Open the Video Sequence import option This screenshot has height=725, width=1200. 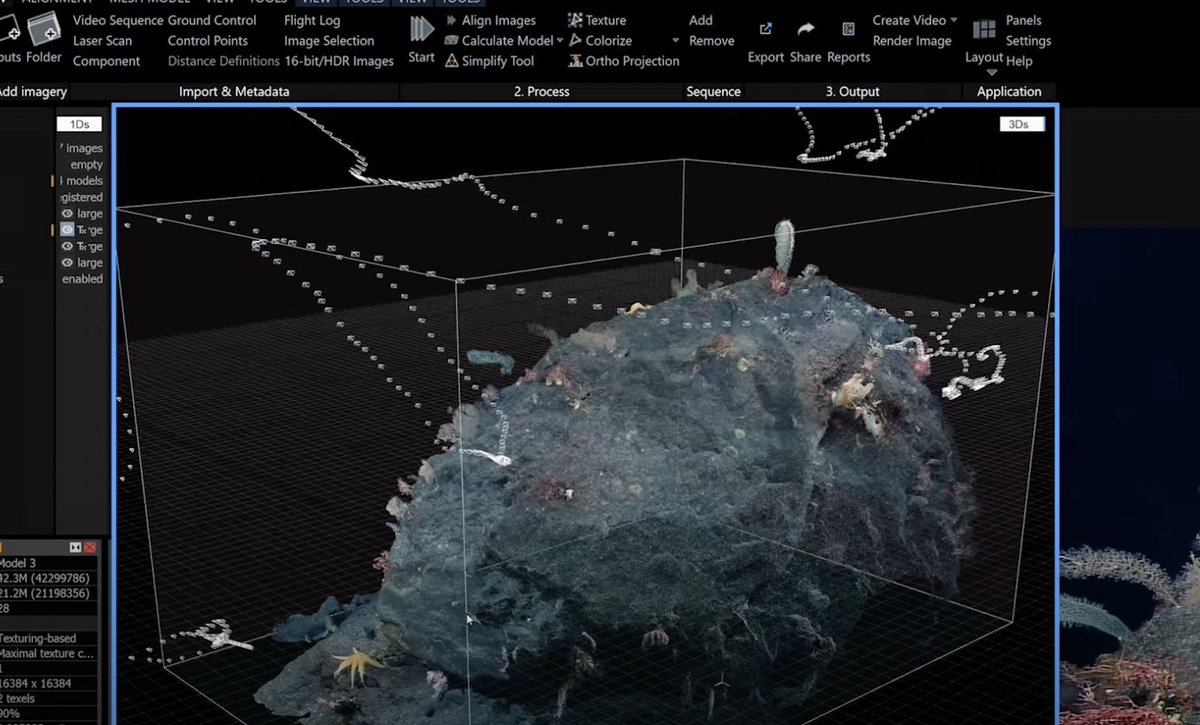[118, 20]
